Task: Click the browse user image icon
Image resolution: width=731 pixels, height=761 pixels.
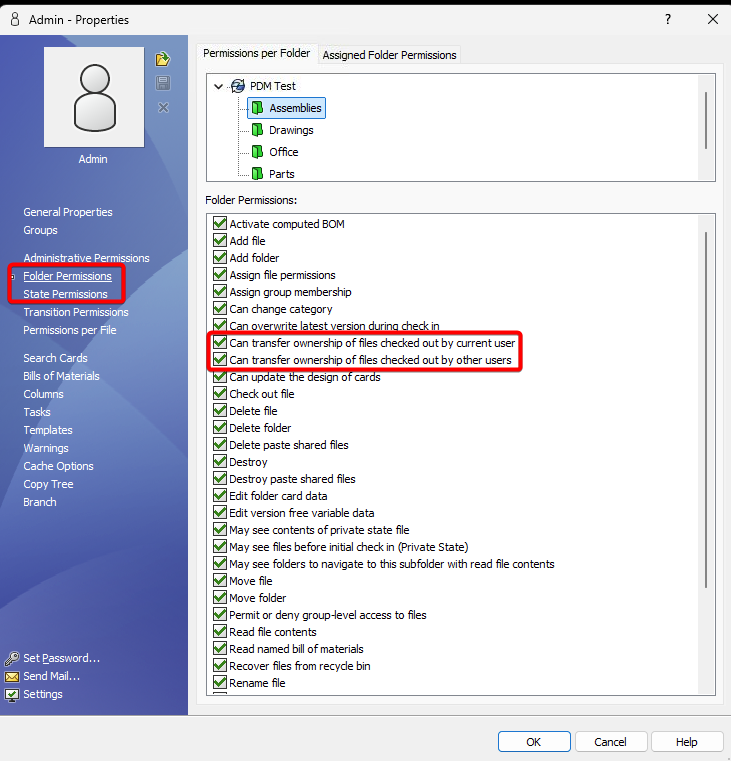Action: (163, 59)
